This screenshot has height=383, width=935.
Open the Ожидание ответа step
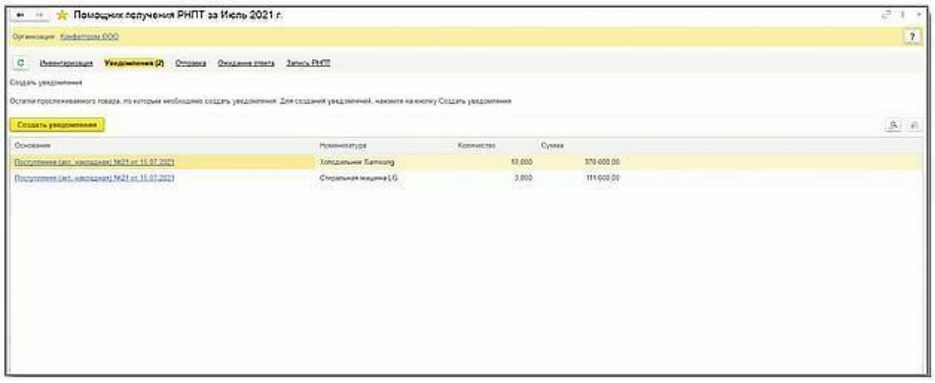click(x=246, y=63)
